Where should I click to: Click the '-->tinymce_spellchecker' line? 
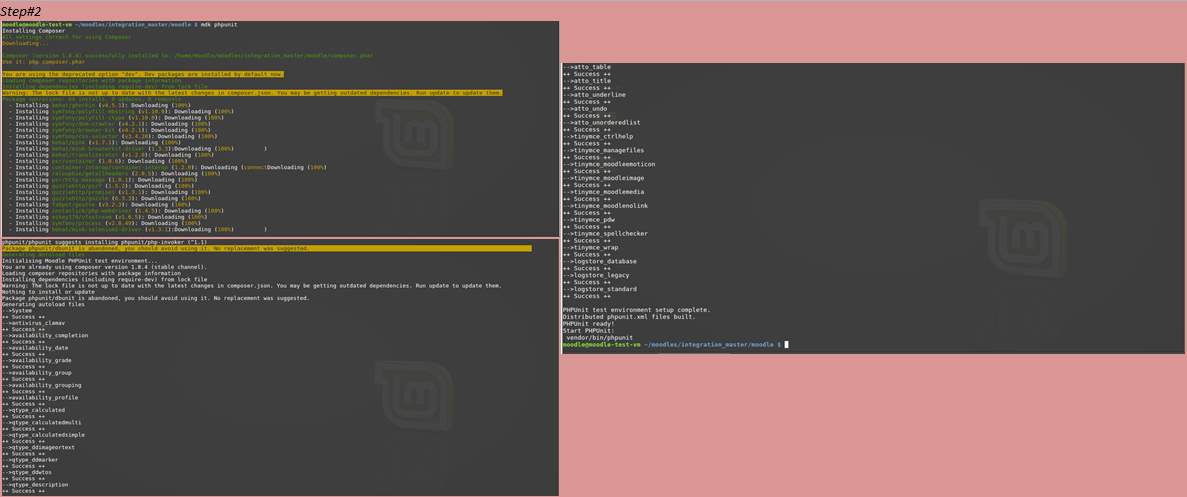[606, 234]
